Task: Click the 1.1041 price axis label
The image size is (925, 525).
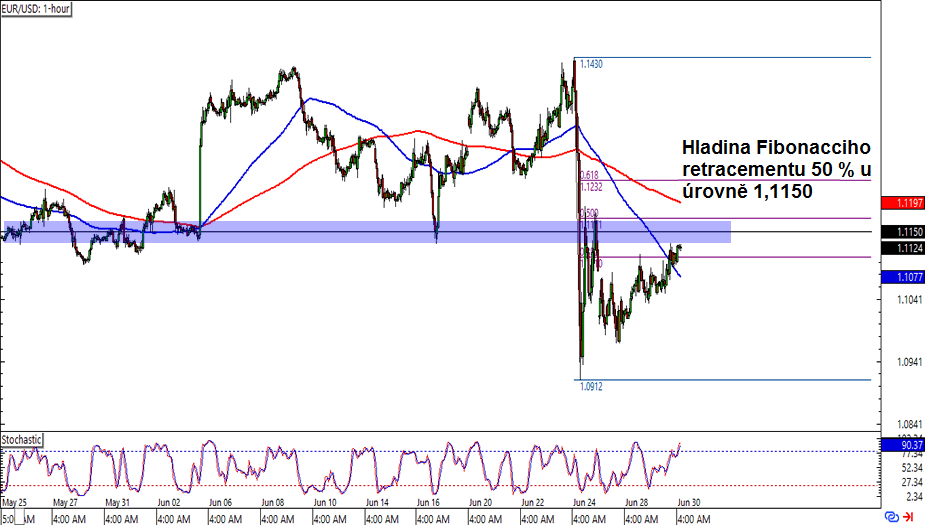Action: 909,300
